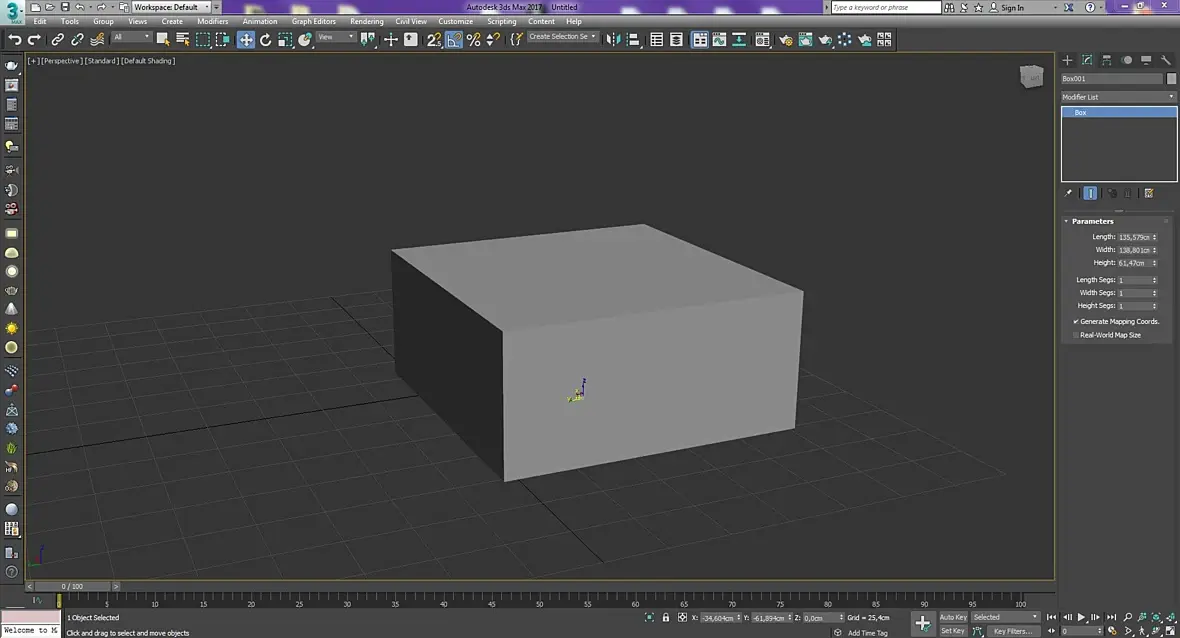Open the Create tab in command panel
Image resolution: width=1180 pixels, height=638 pixels.
[1067, 60]
